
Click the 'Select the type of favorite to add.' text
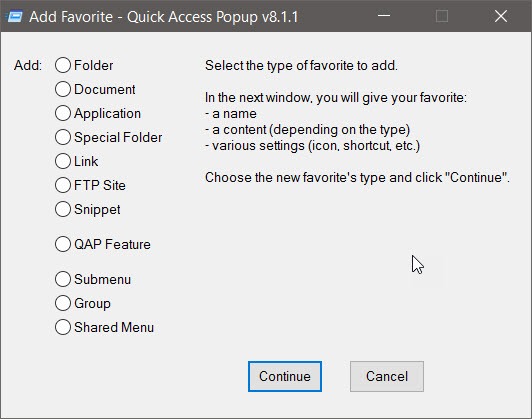(301, 65)
